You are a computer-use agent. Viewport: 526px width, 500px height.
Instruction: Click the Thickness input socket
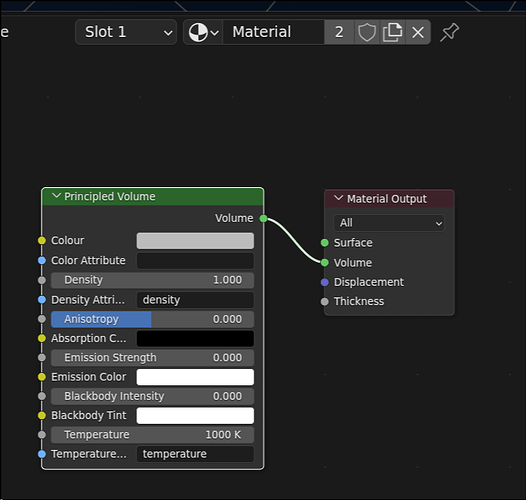tap(324, 301)
